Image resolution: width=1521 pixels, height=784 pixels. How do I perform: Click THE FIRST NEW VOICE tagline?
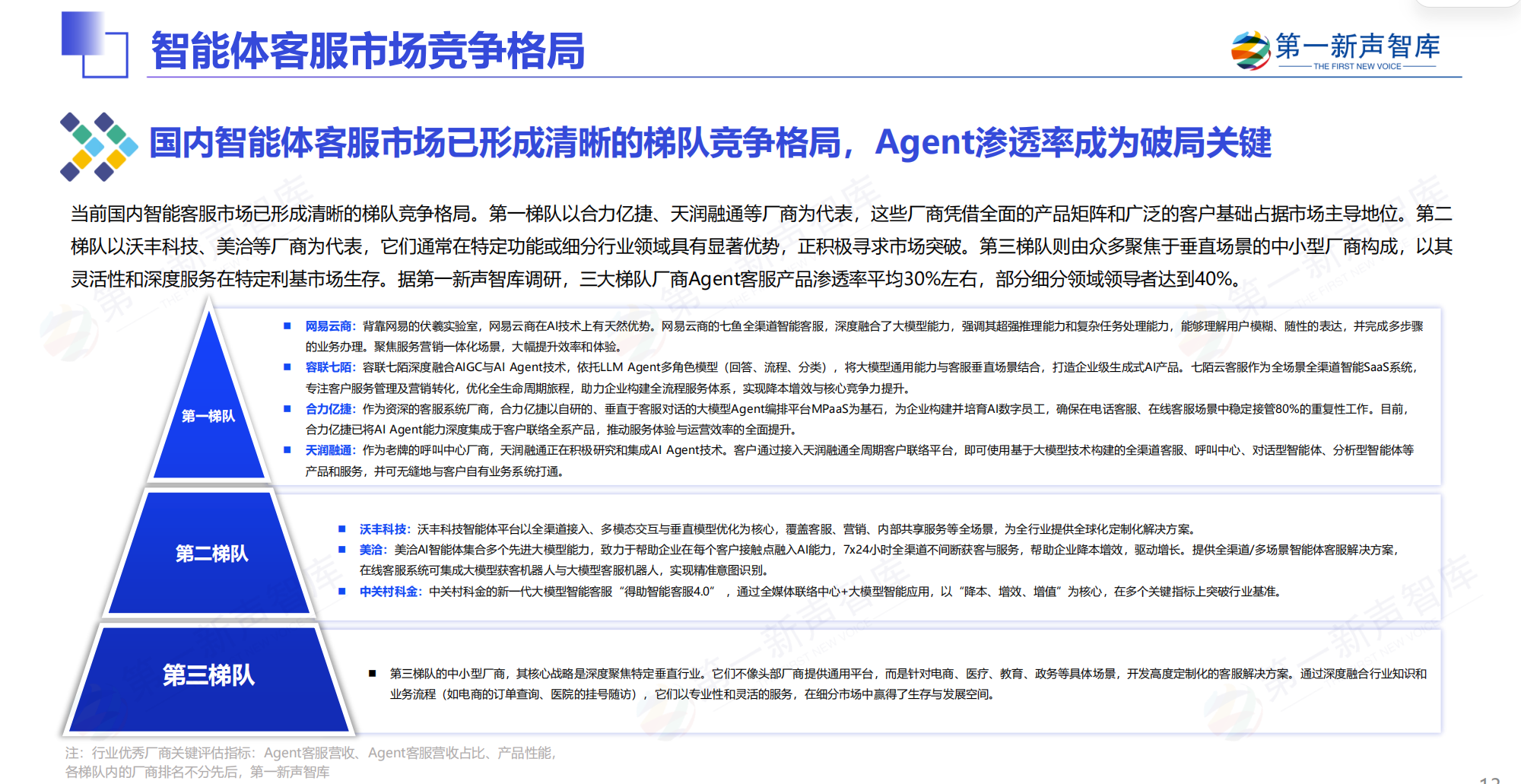pos(1357,67)
